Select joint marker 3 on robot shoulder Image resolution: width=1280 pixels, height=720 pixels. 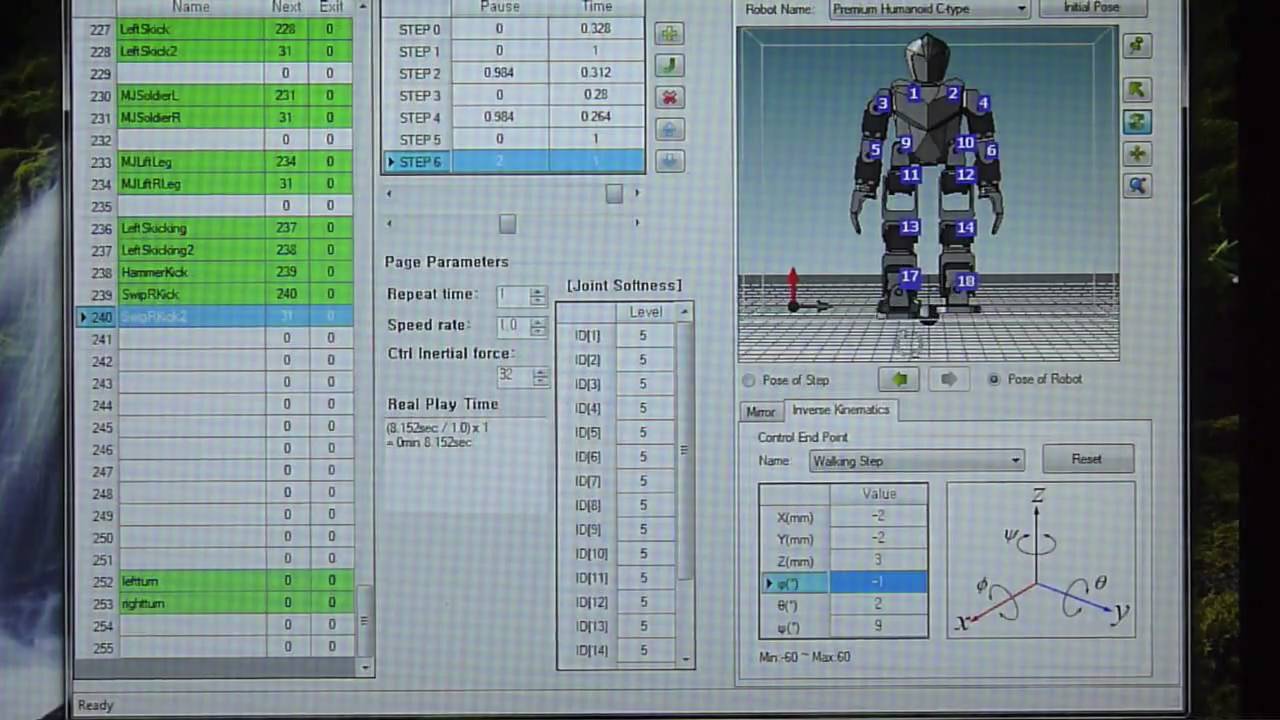882,103
